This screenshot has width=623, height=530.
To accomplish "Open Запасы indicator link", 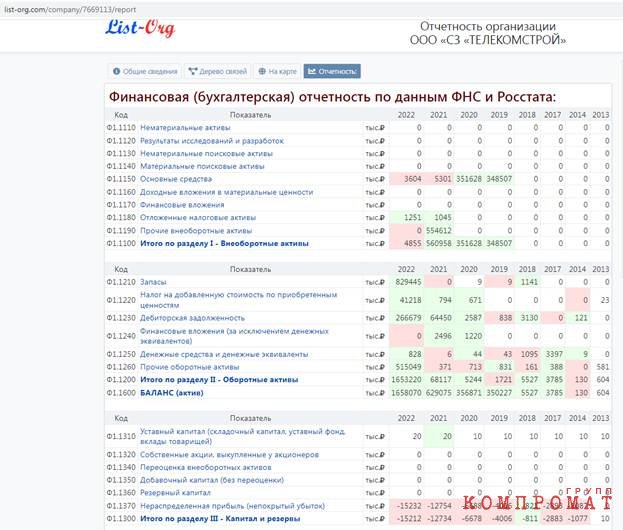I will tap(153, 282).
